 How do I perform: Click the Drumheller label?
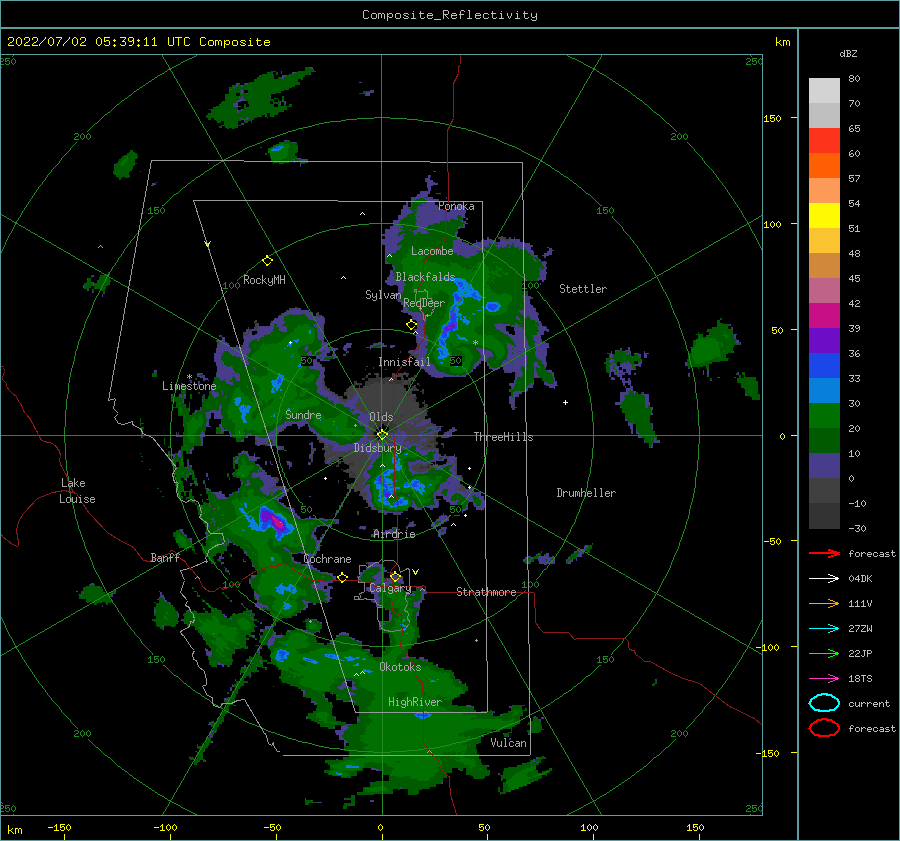(586, 493)
